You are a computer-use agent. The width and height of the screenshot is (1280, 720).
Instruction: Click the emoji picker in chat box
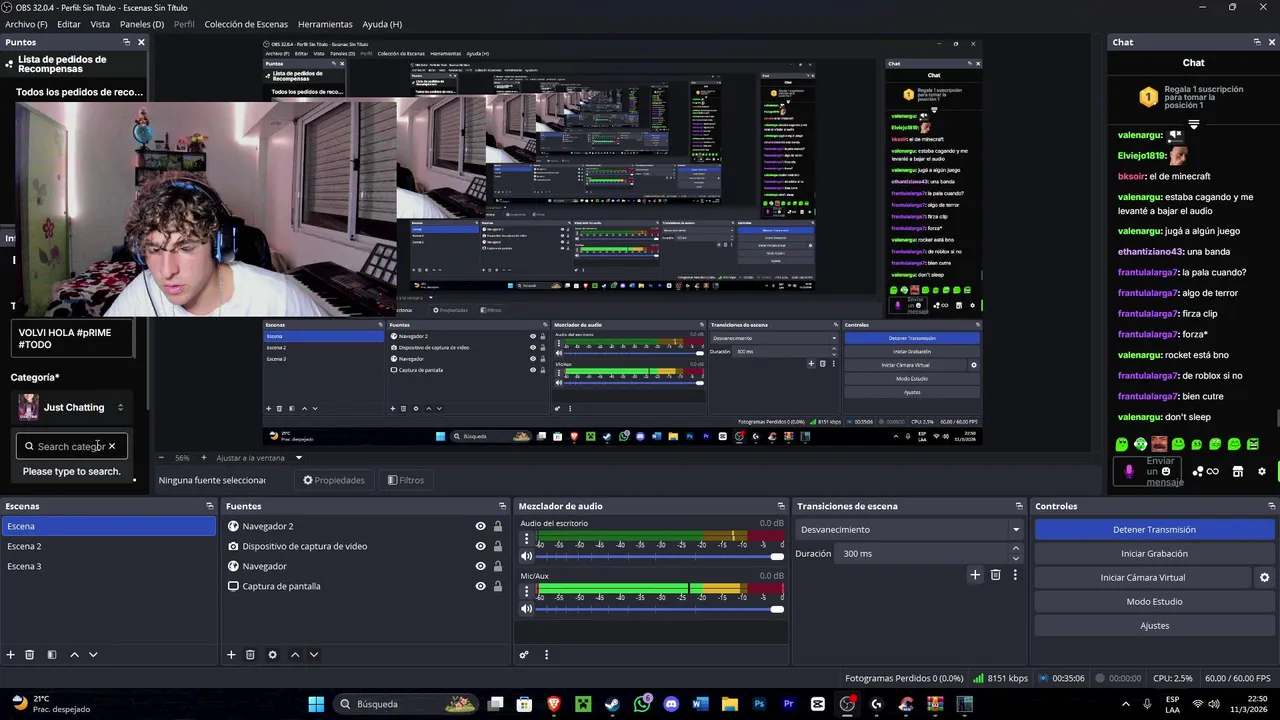(1166, 472)
